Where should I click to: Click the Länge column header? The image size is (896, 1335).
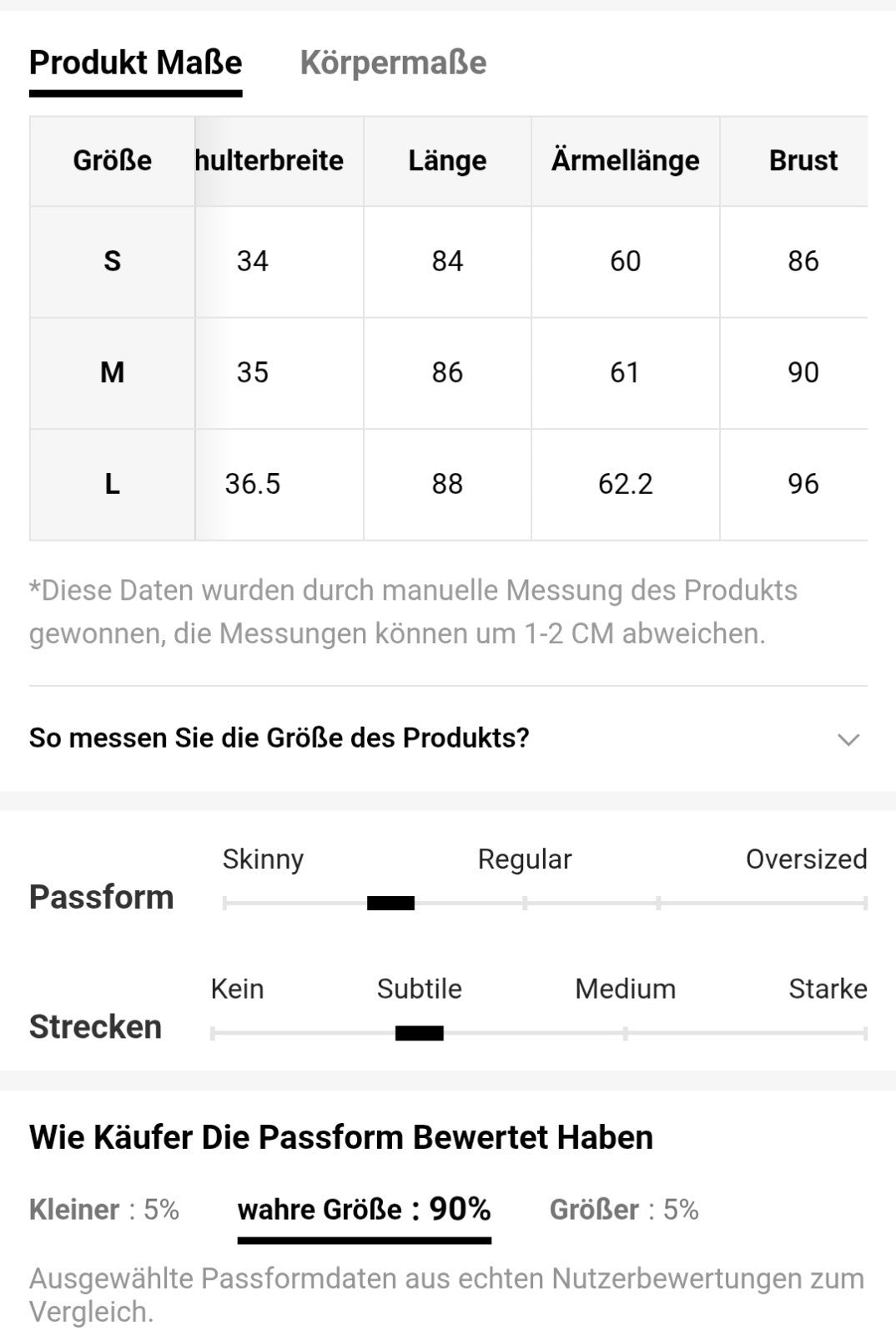pyautogui.click(x=447, y=160)
